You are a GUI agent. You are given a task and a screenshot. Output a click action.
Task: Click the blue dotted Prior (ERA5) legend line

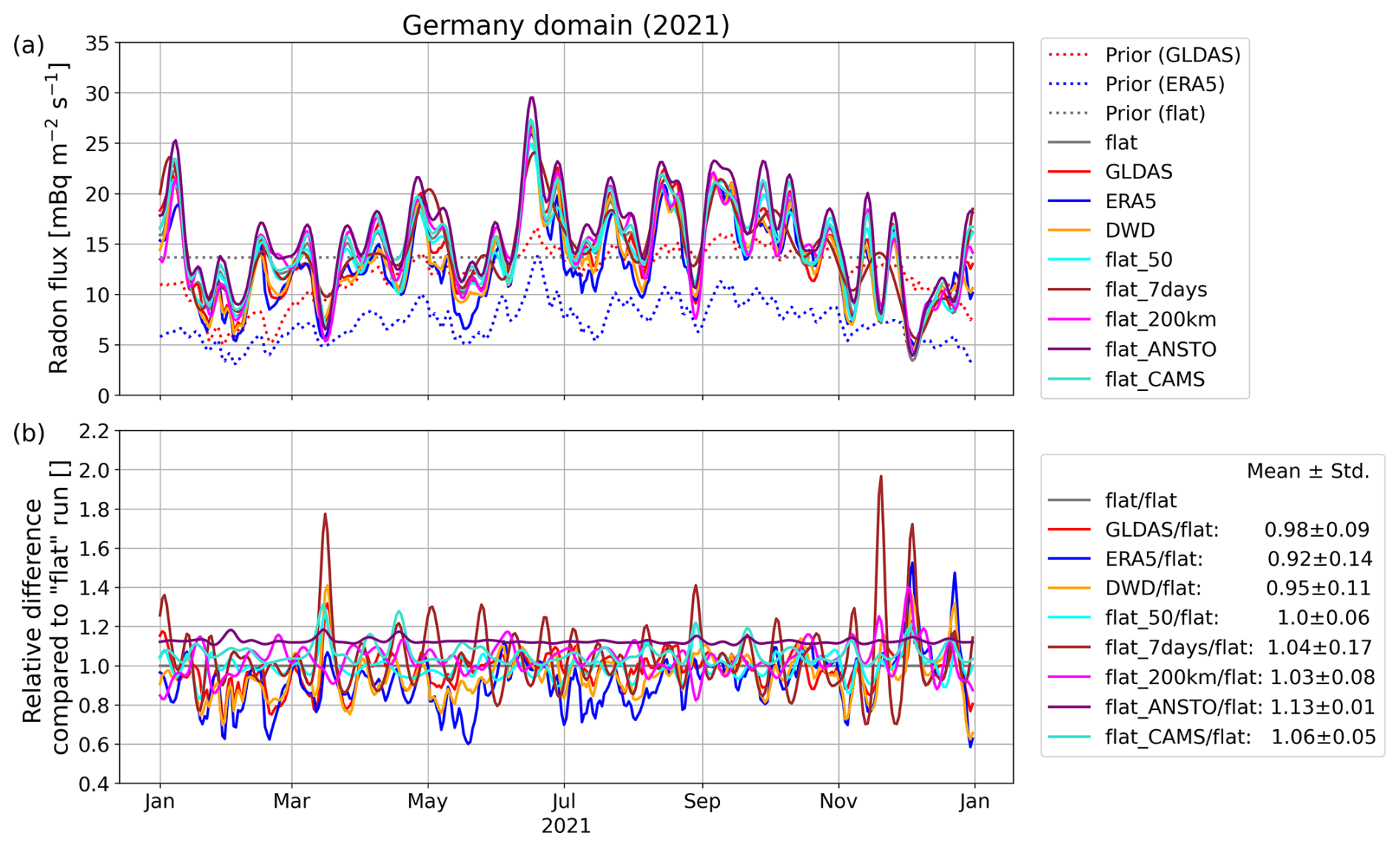click(1068, 84)
